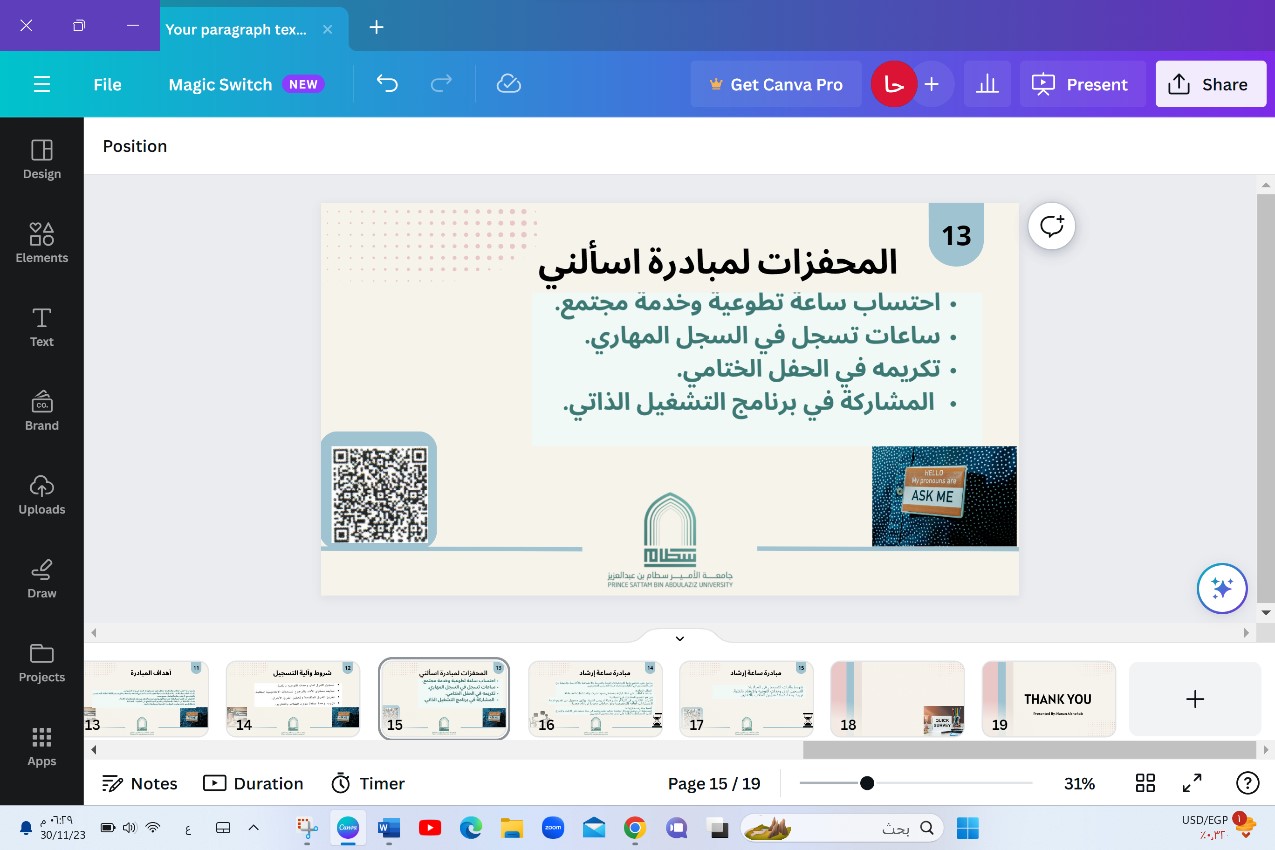Click the Canva magic assistant sparkle button
The height and width of the screenshot is (850, 1275).
tap(1222, 589)
